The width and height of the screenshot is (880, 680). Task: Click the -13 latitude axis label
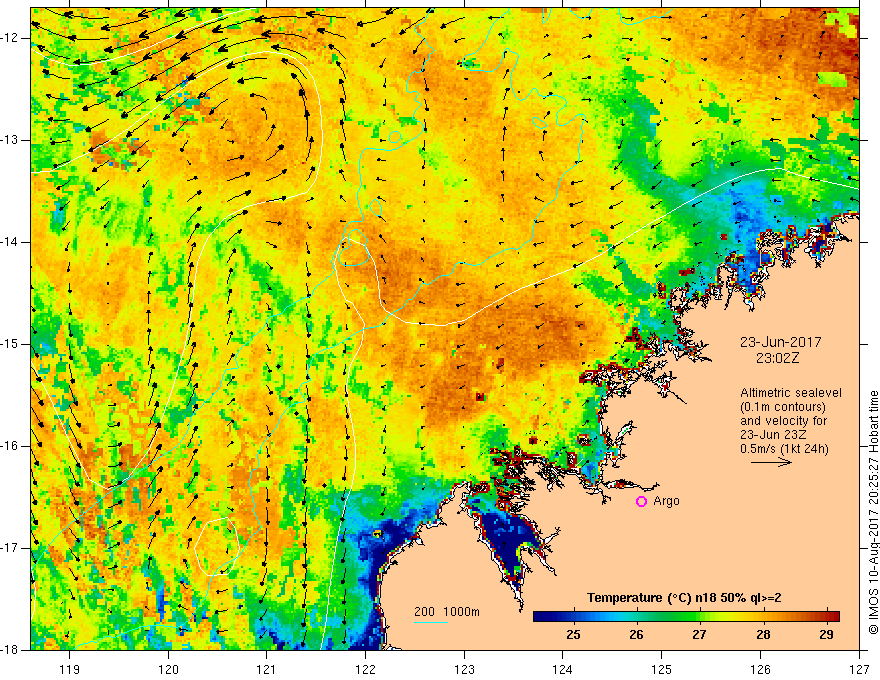pyautogui.click(x=10, y=140)
